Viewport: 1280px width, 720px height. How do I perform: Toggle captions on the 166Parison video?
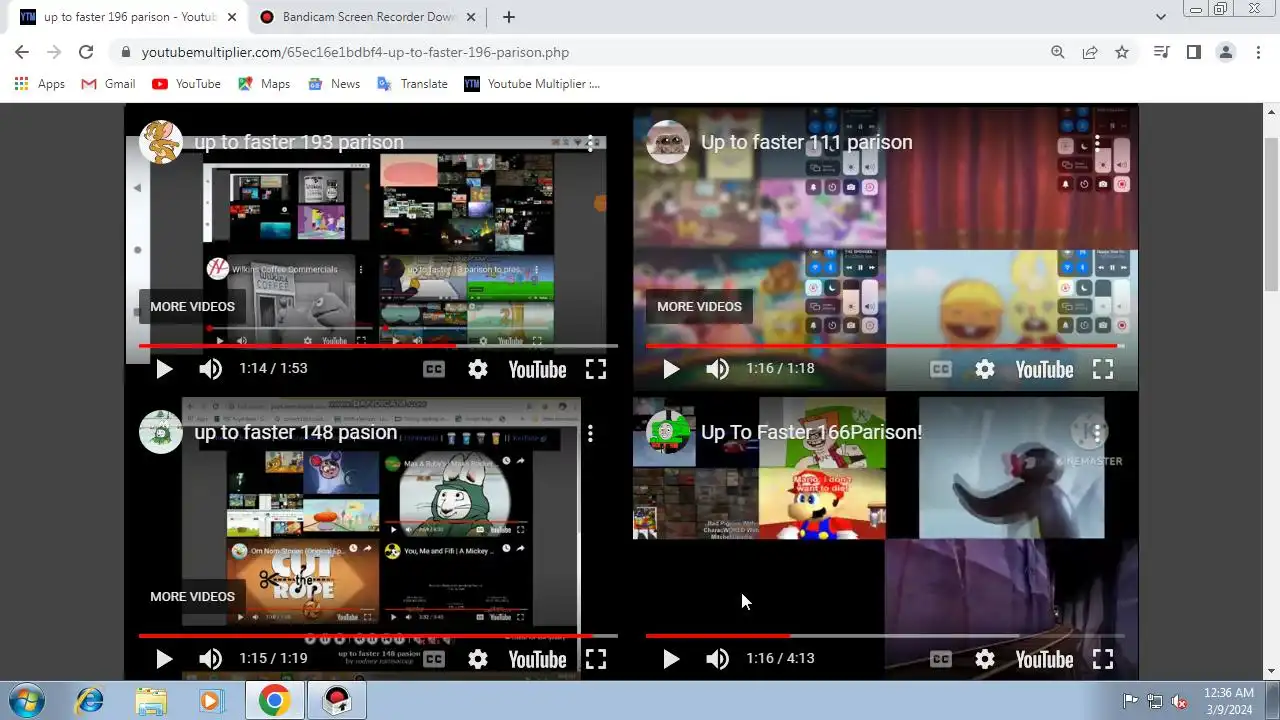click(941, 659)
